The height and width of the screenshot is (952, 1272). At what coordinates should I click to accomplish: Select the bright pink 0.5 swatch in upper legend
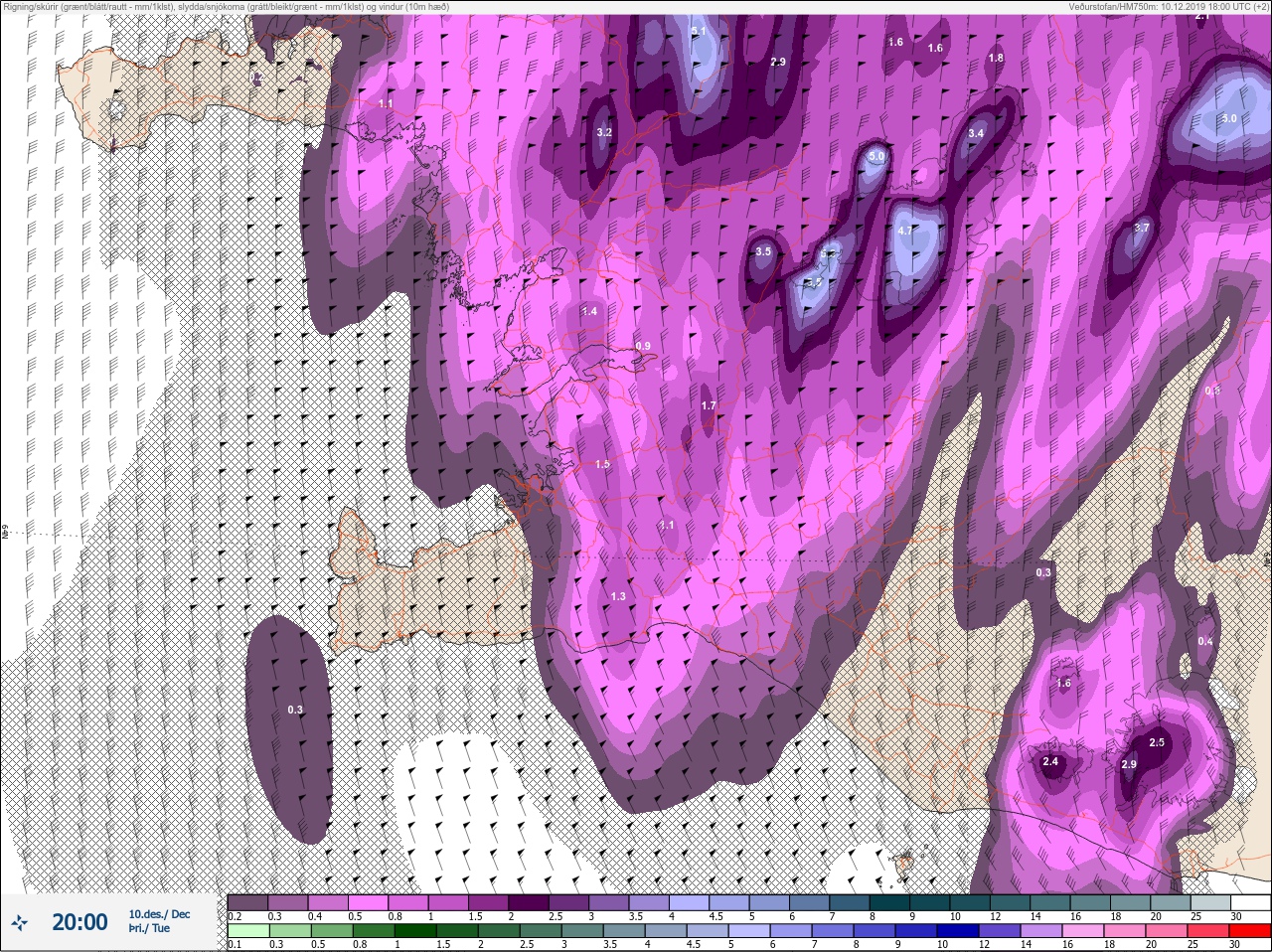click(x=368, y=902)
